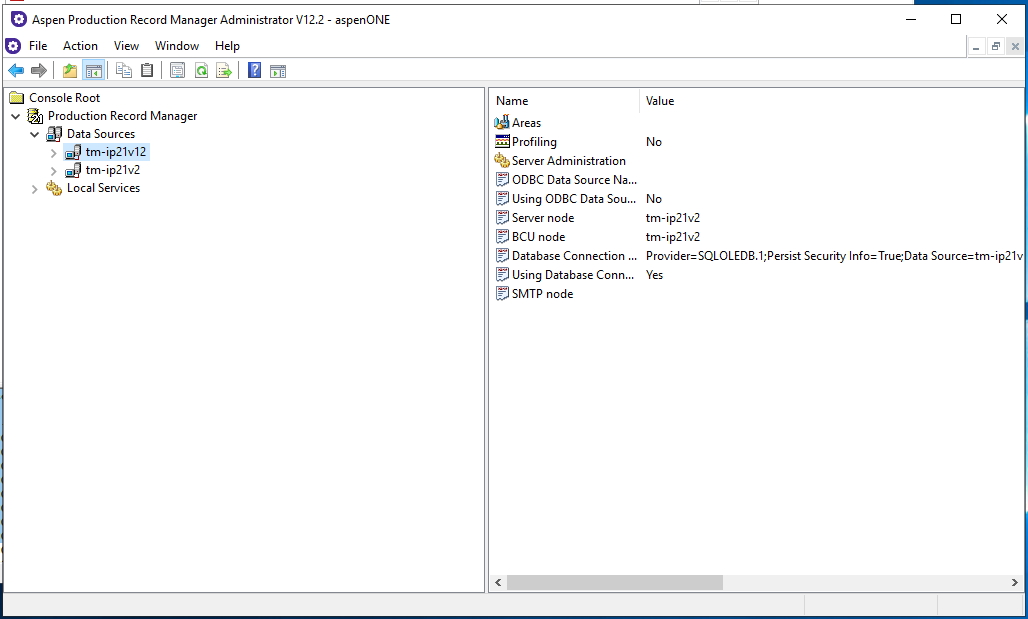Open Properties from the toolbar
The width and height of the screenshot is (1028, 619).
[x=178, y=70]
